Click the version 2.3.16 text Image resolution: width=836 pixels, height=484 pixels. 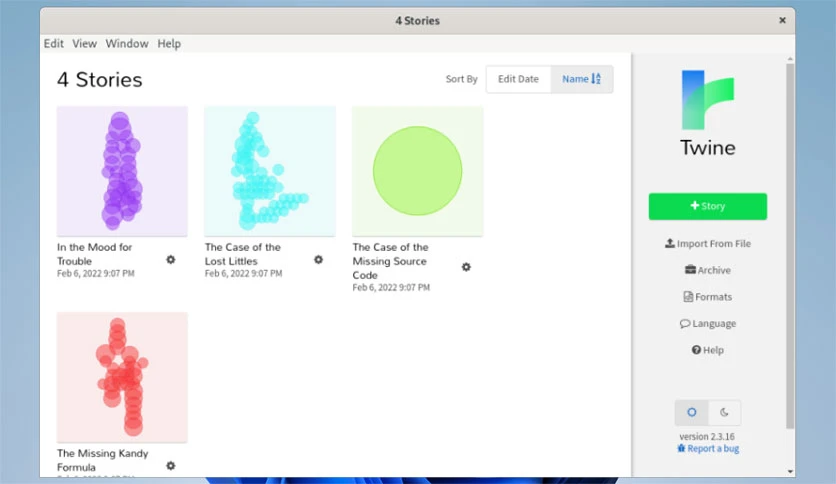coord(707,437)
